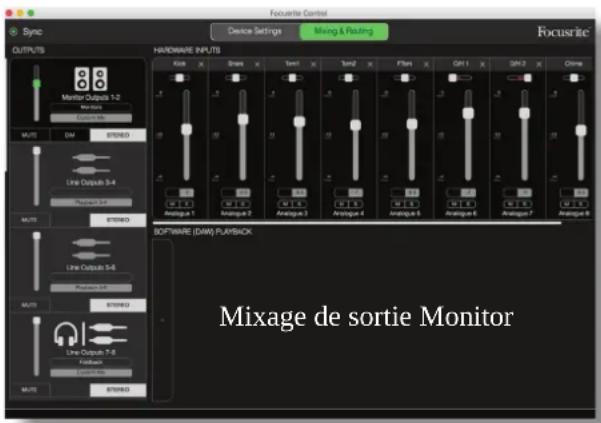Mute the Analogue 2 channel with M
Screen dimensions: 601x423
tap(229, 204)
